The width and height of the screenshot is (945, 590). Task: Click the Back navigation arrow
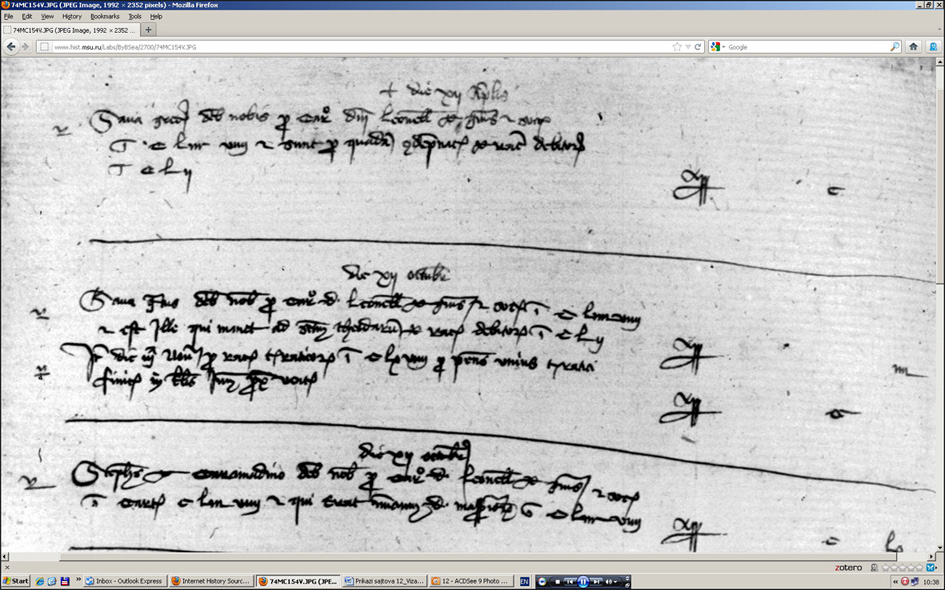pyautogui.click(x=11, y=47)
